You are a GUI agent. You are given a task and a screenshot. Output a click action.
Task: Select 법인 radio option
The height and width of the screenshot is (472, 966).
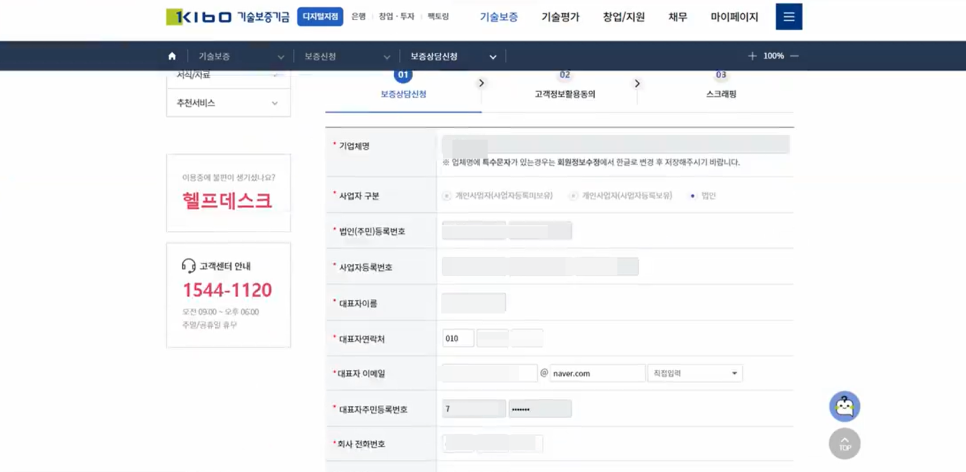pyautogui.click(x=693, y=196)
